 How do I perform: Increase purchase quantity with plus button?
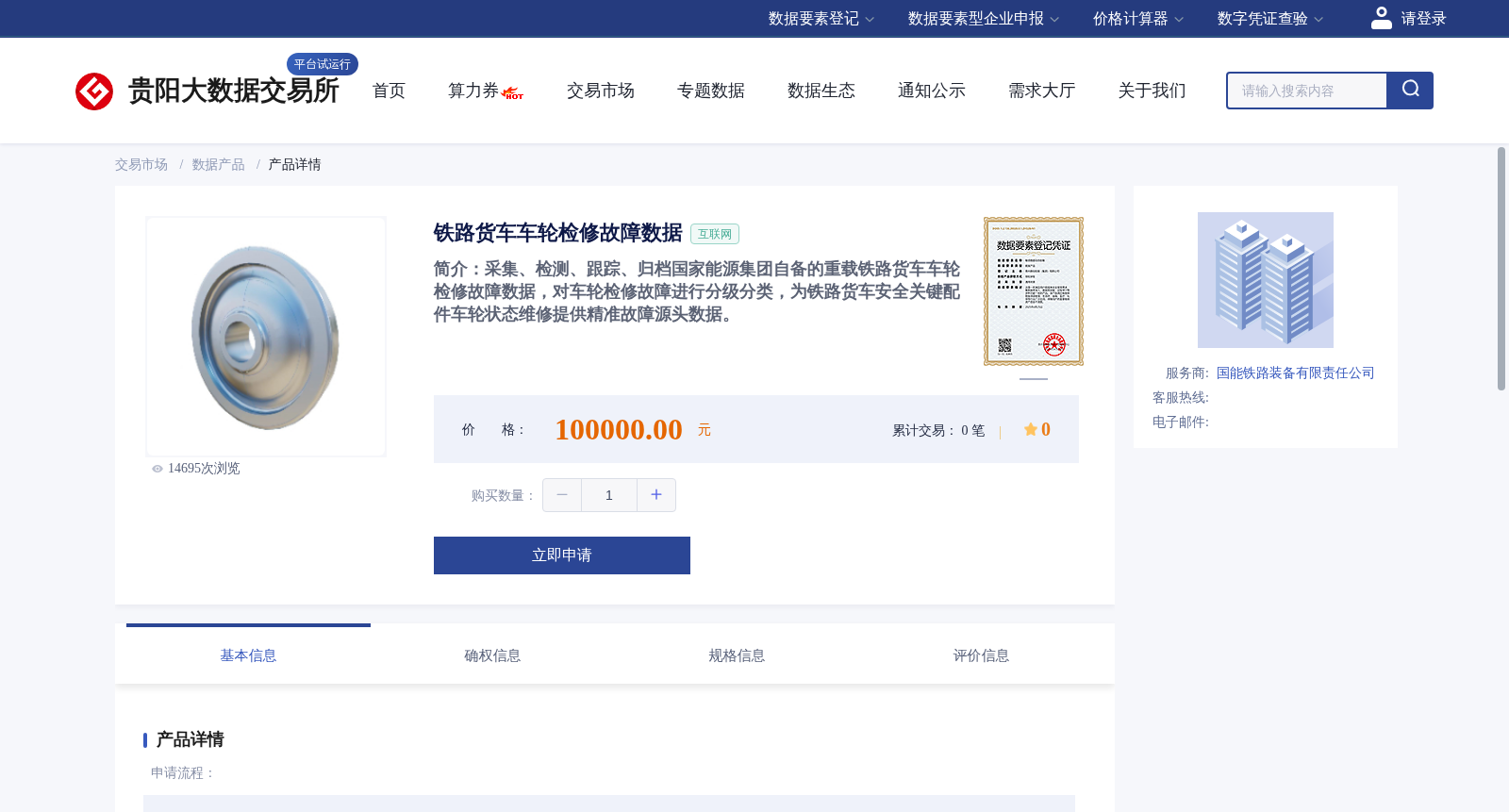[x=656, y=495]
